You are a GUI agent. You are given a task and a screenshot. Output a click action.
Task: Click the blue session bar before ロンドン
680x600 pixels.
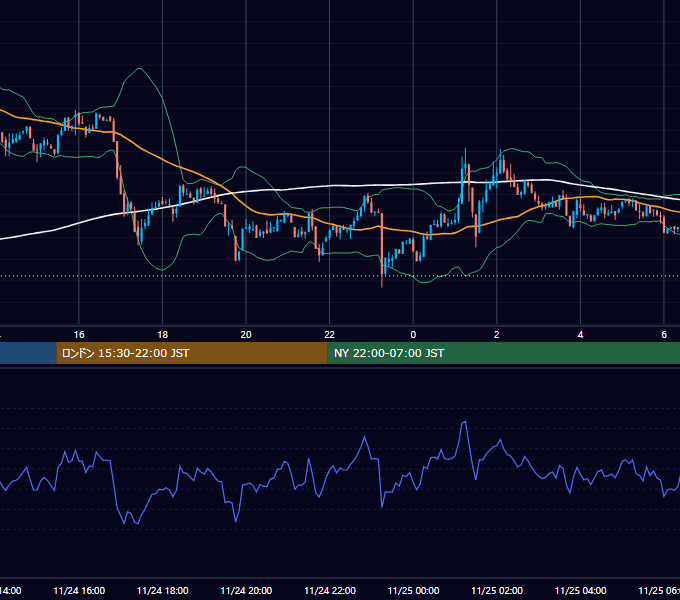point(28,353)
